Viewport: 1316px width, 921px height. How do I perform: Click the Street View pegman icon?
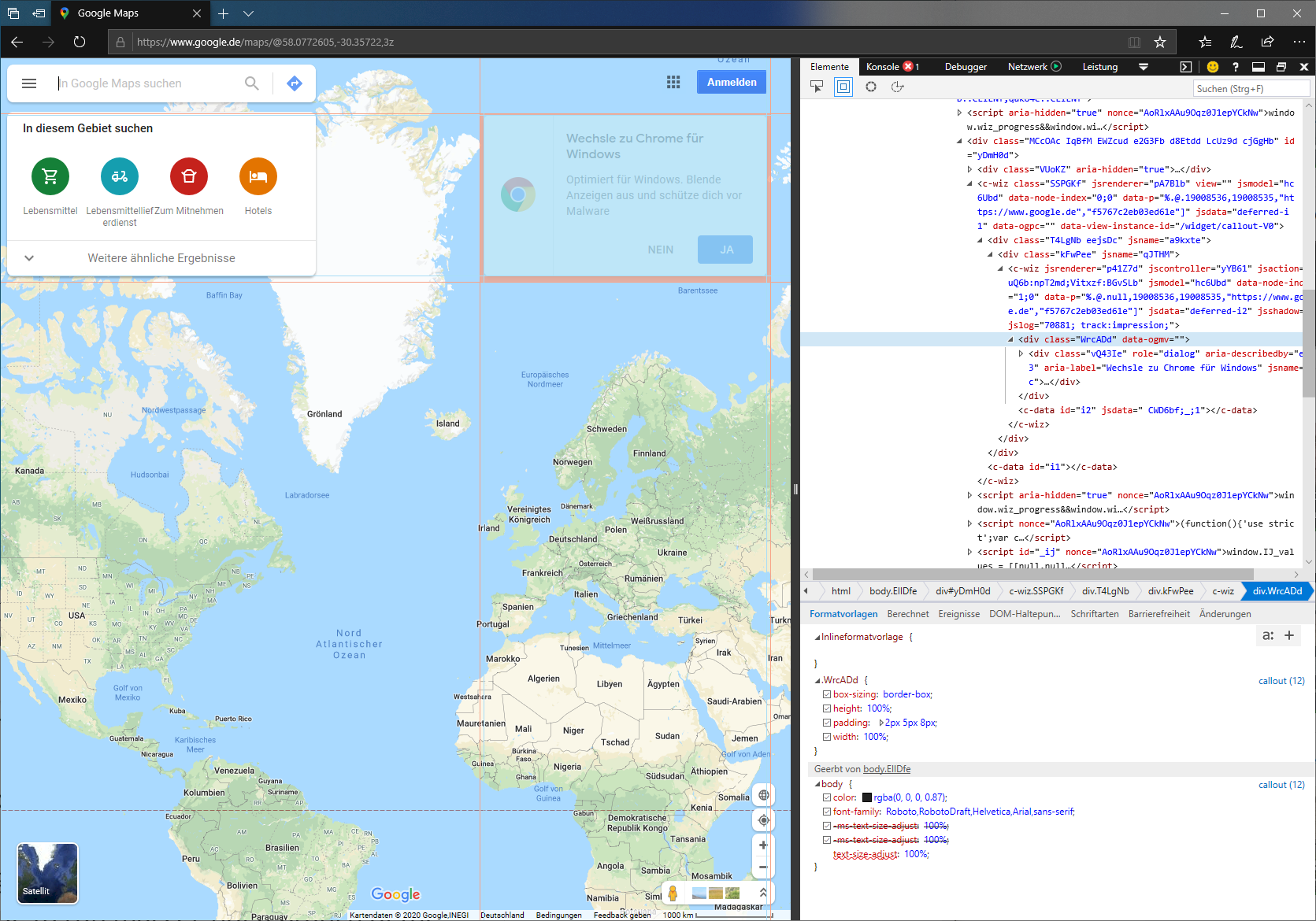coord(673,893)
